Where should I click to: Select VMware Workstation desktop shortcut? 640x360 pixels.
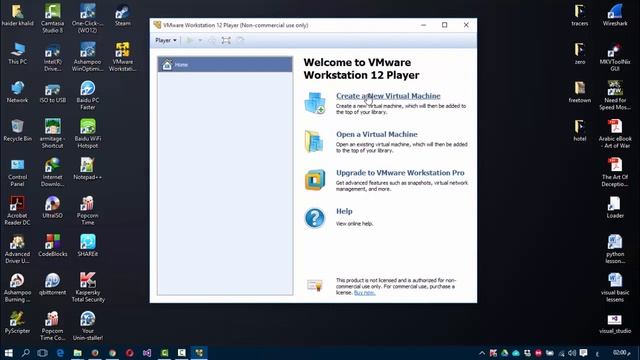[x=122, y=56]
